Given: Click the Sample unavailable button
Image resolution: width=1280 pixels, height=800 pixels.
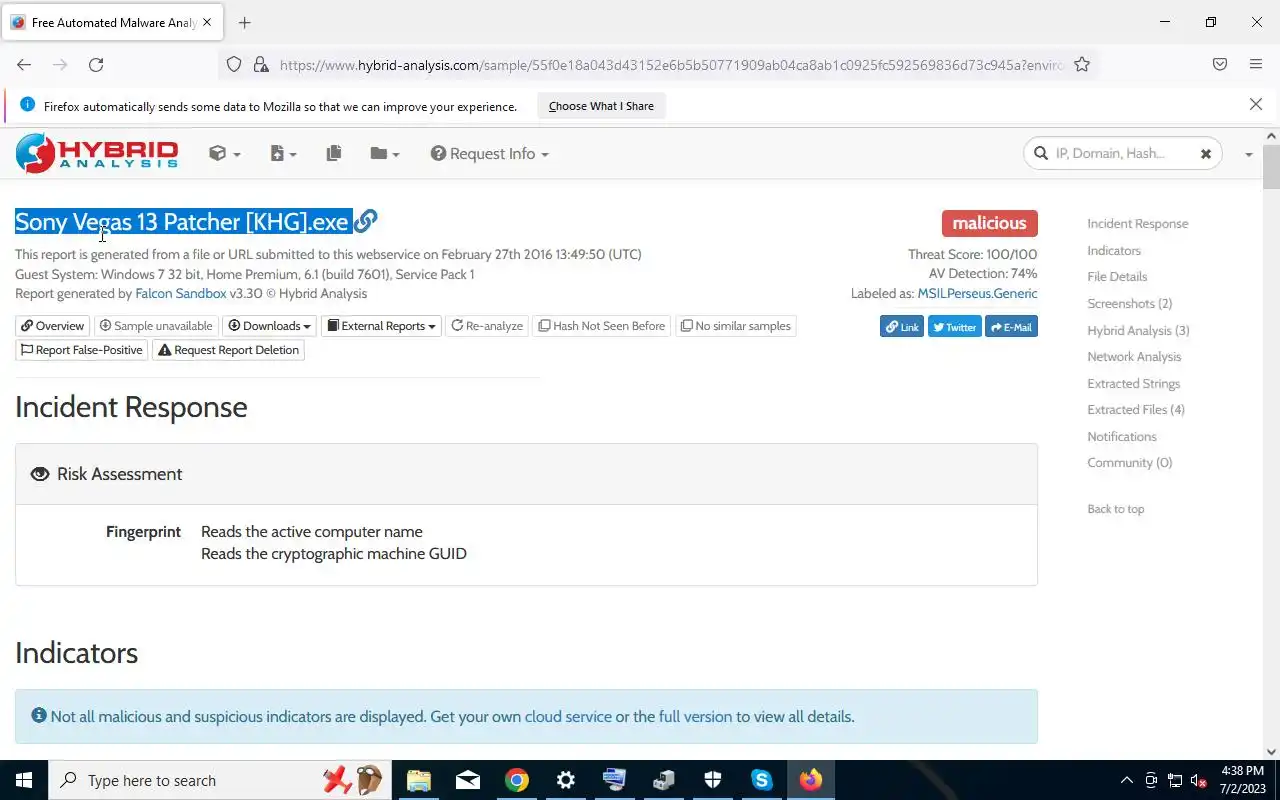Looking at the screenshot, I should 156,326.
